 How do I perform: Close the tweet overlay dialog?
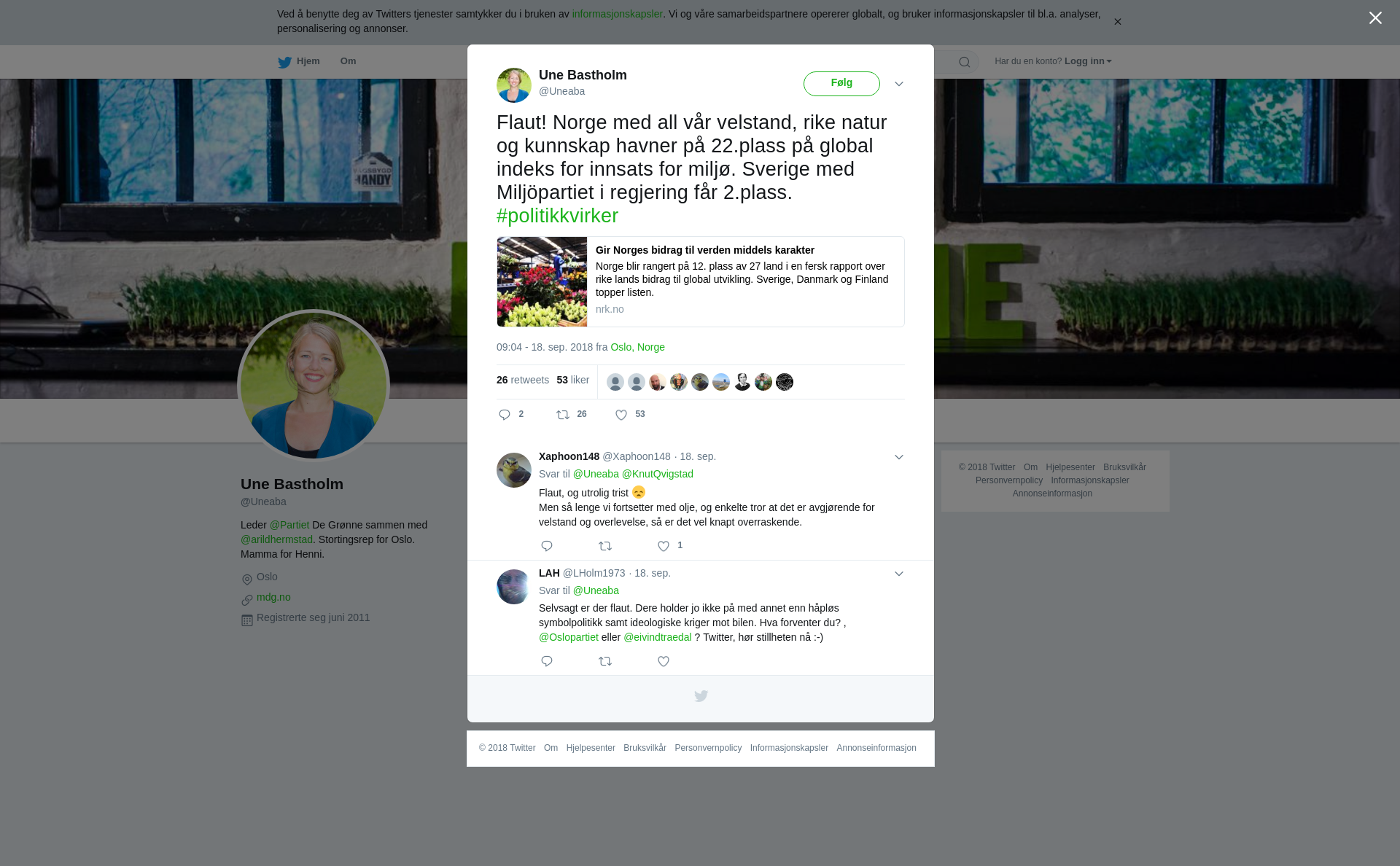tap(1375, 18)
